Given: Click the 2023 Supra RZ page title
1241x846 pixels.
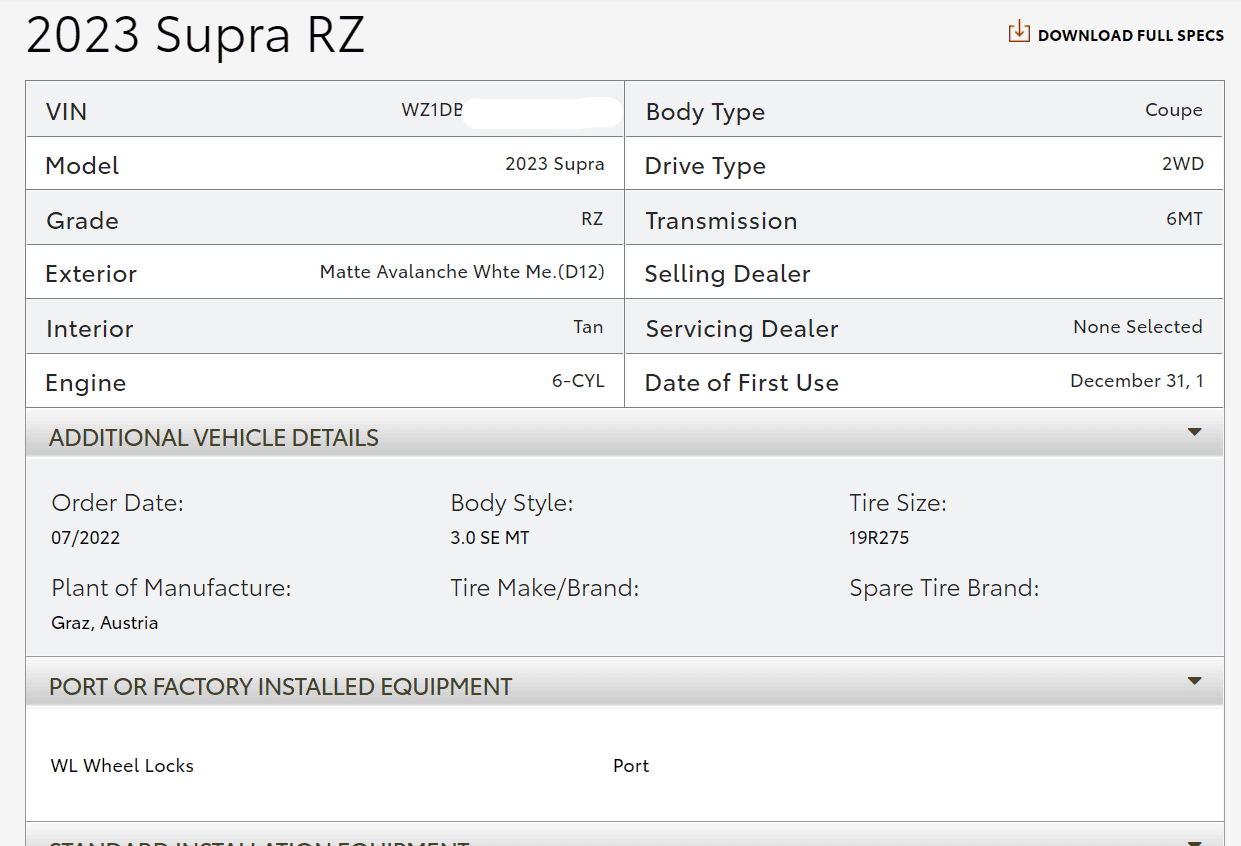Looking at the screenshot, I should [x=196, y=36].
